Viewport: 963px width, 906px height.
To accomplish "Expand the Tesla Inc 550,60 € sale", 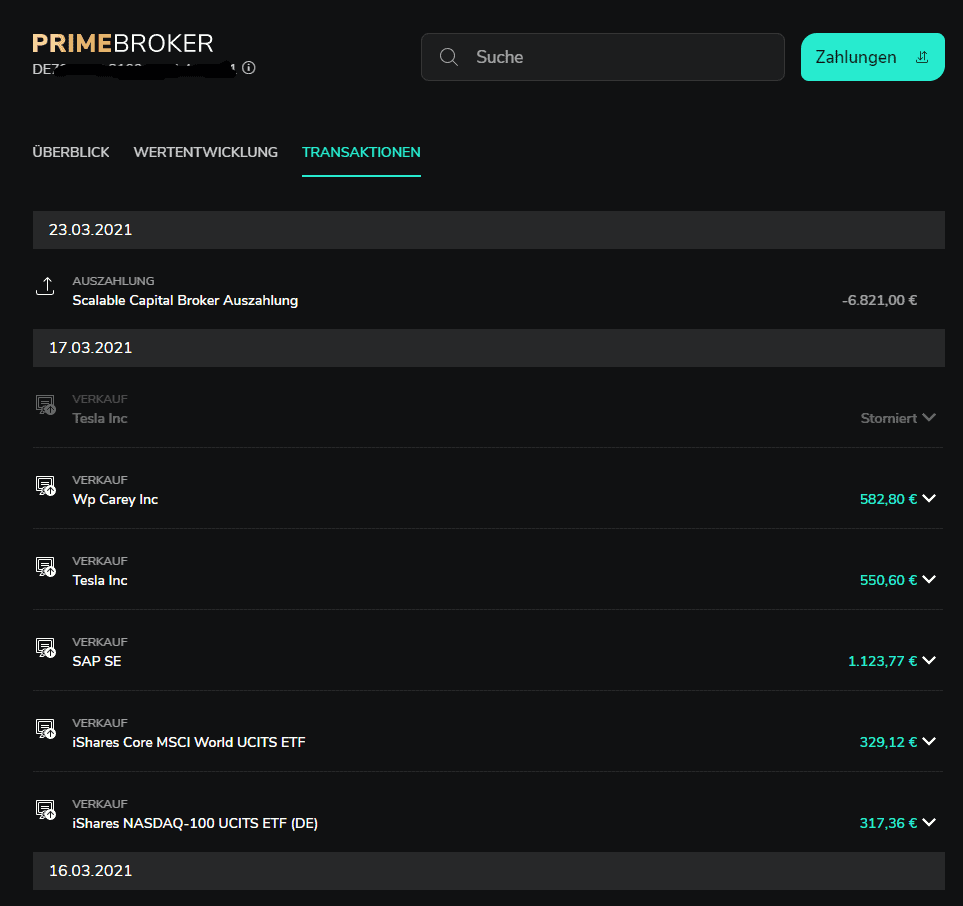I will 929,580.
